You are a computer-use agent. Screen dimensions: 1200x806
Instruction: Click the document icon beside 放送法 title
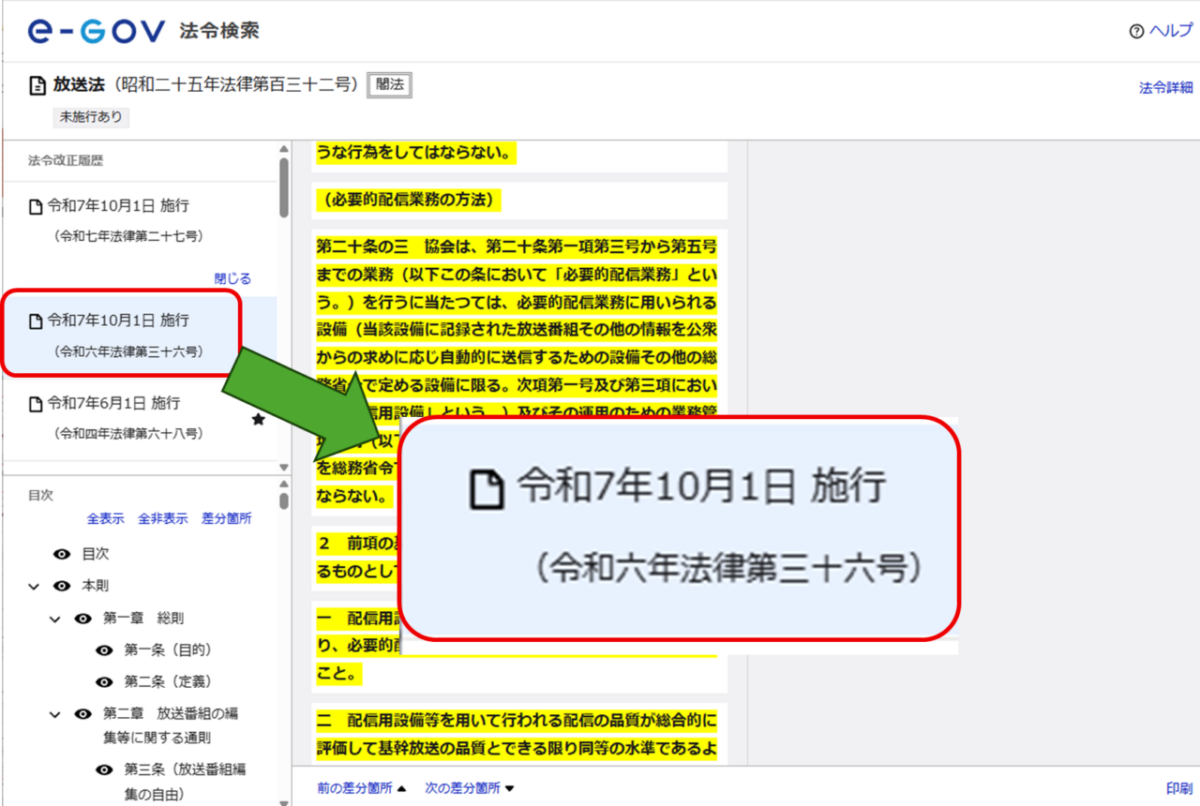pos(37,85)
